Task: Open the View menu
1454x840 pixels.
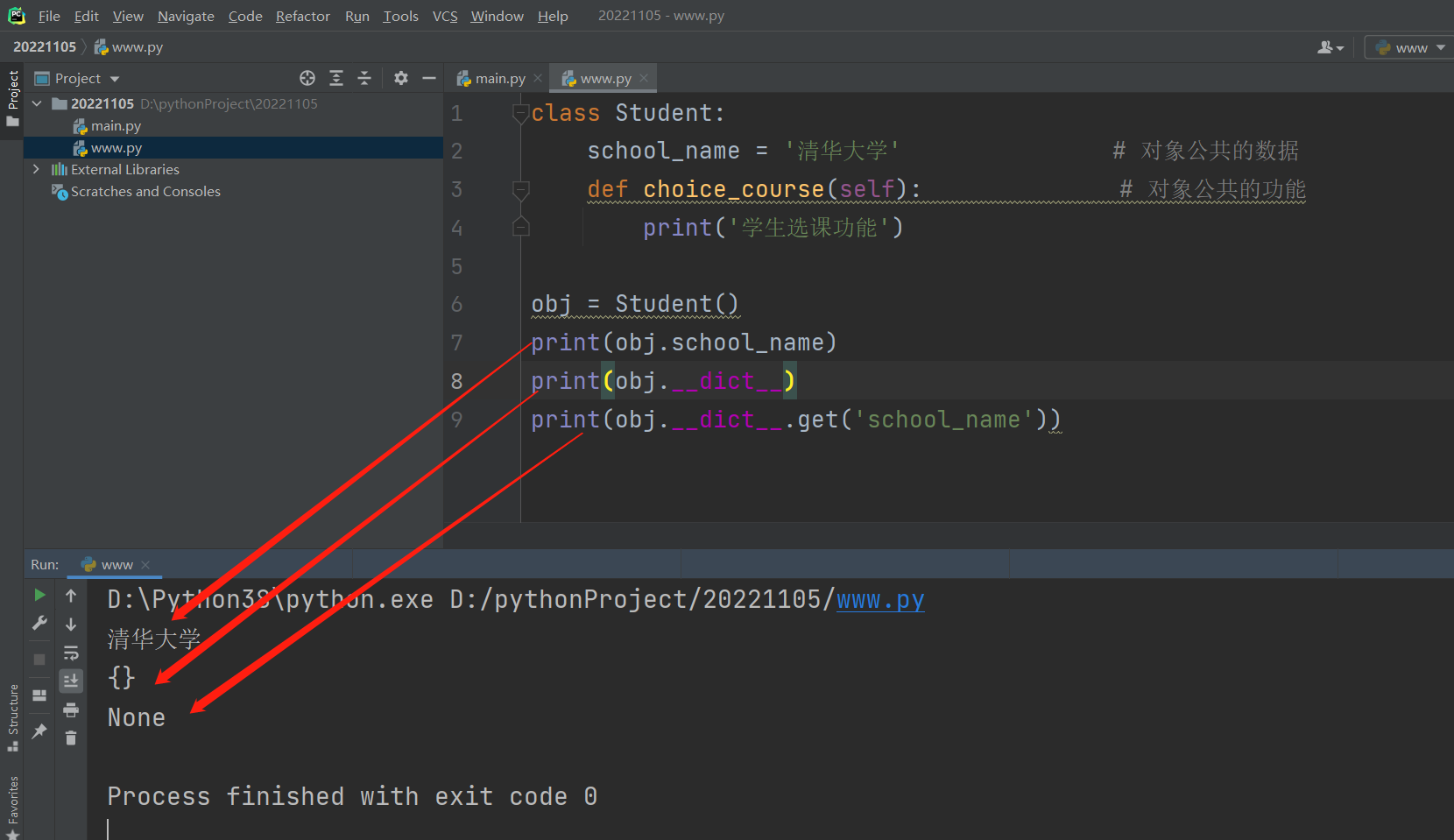Action: click(x=128, y=16)
